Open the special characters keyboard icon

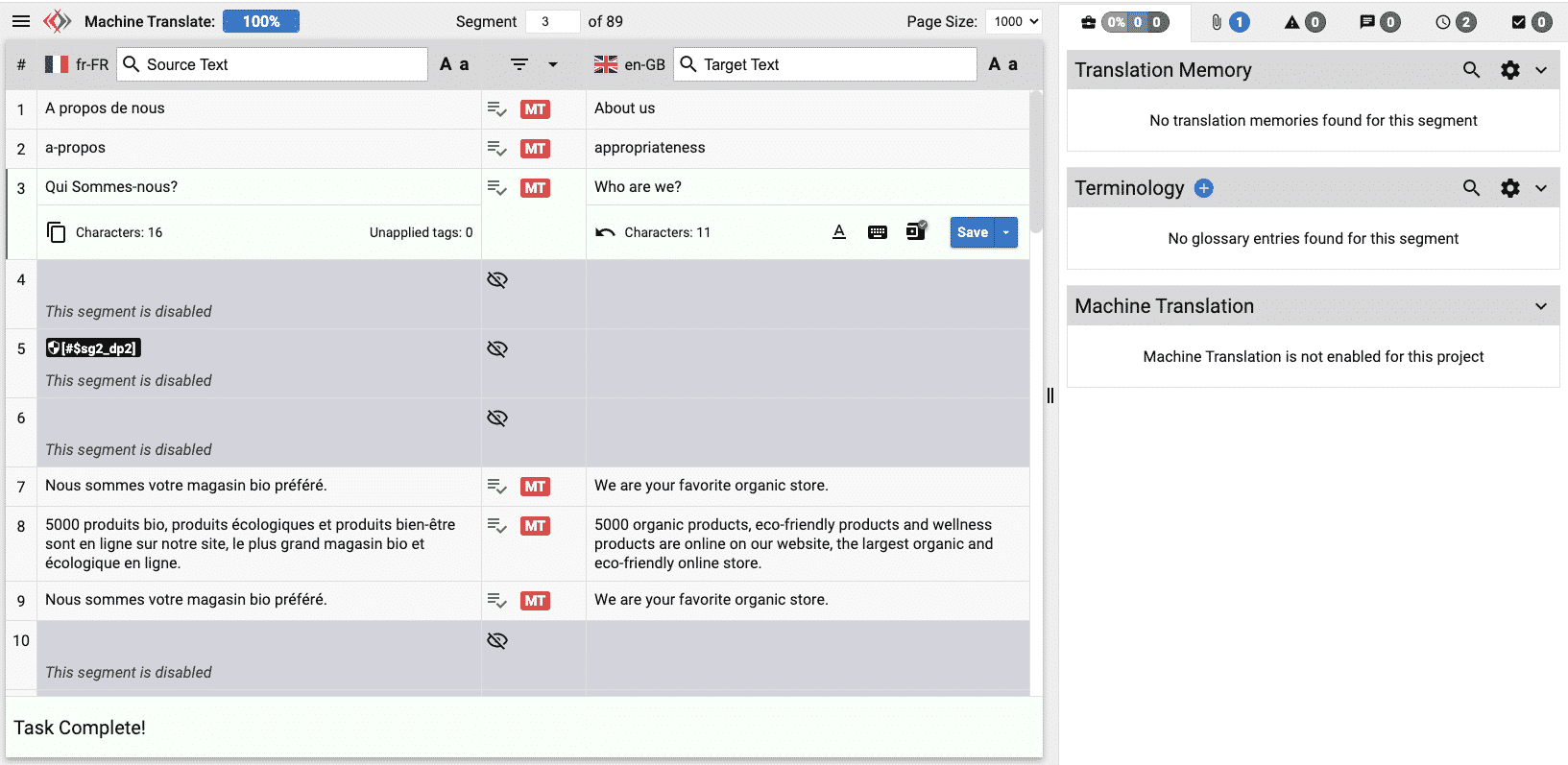point(878,232)
